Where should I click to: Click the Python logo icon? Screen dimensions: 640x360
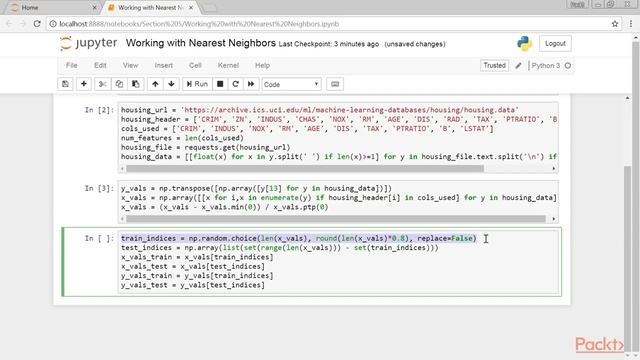coord(524,43)
